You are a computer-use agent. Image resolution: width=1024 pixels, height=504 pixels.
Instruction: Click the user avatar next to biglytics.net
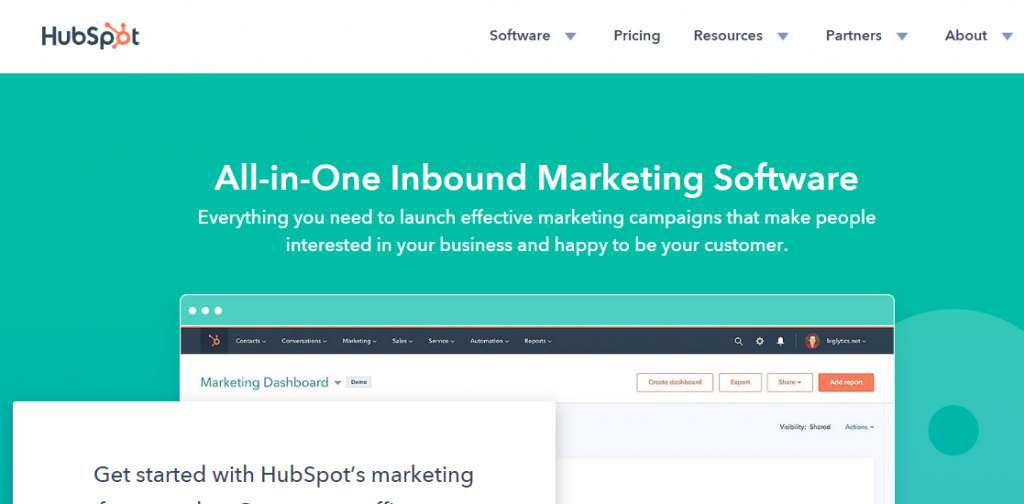812,341
